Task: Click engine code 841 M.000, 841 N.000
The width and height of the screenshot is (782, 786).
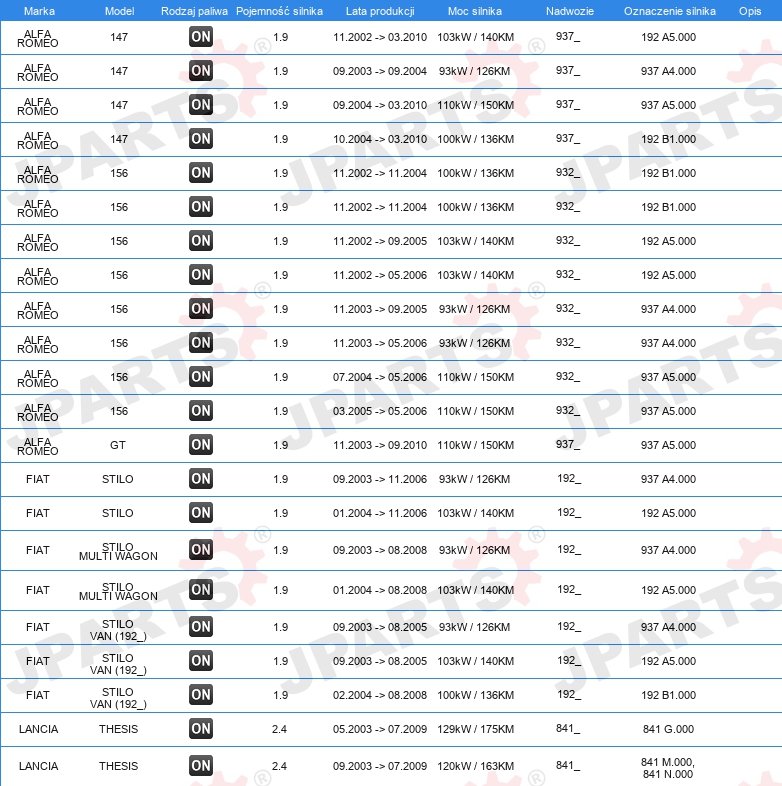Action: click(x=668, y=768)
